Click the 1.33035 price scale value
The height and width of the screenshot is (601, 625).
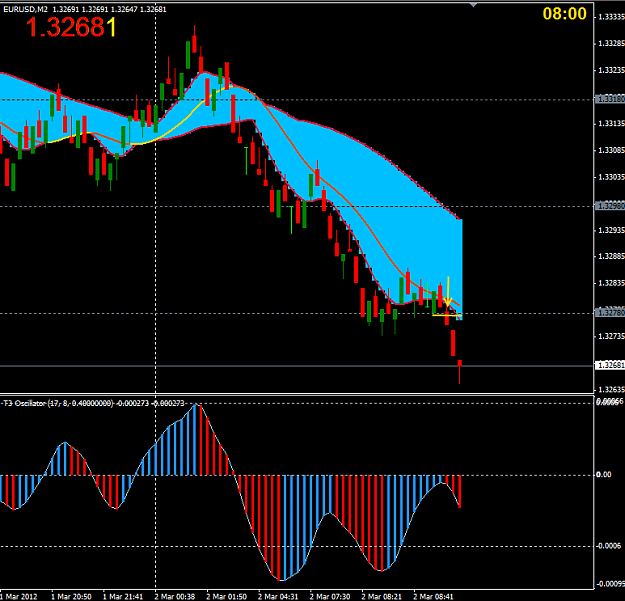point(611,177)
